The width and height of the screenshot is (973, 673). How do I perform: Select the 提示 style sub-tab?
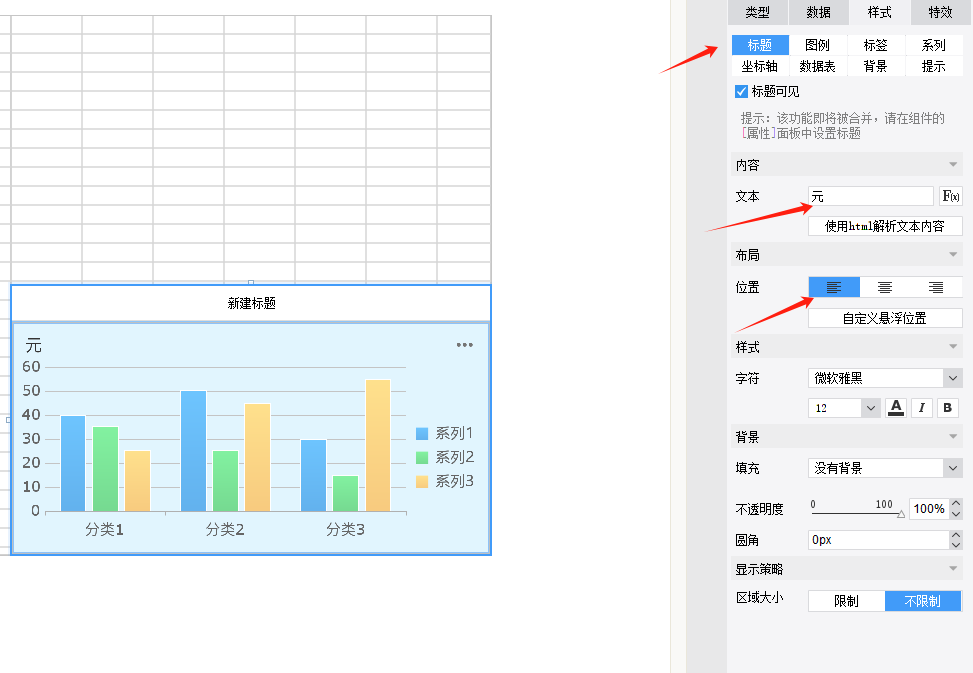[x=933, y=66]
